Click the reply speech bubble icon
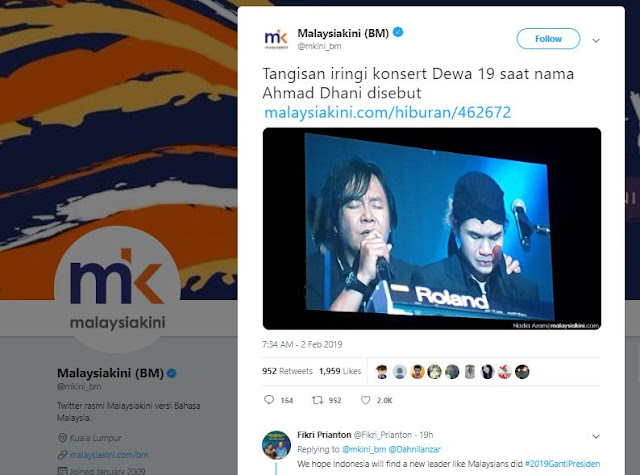The height and width of the screenshot is (475, 640). 269,400
